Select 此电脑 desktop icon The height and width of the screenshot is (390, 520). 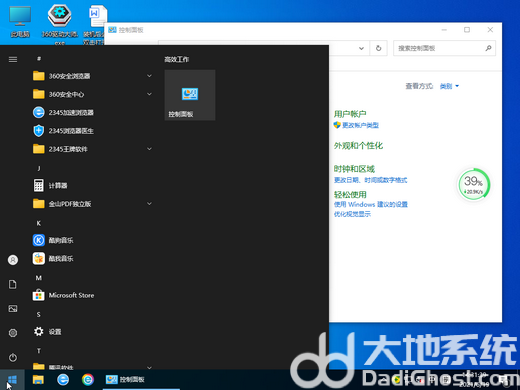coord(20,21)
